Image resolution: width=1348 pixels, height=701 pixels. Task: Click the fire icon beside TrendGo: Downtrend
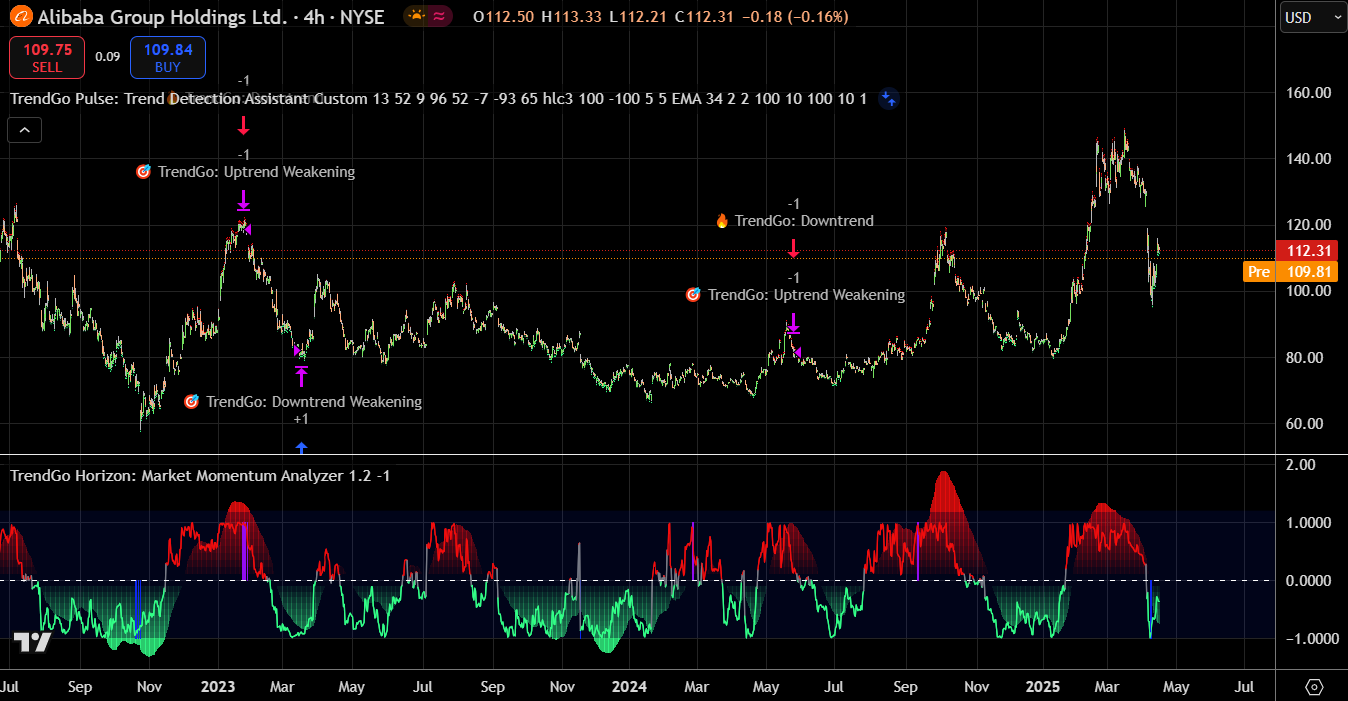click(722, 221)
